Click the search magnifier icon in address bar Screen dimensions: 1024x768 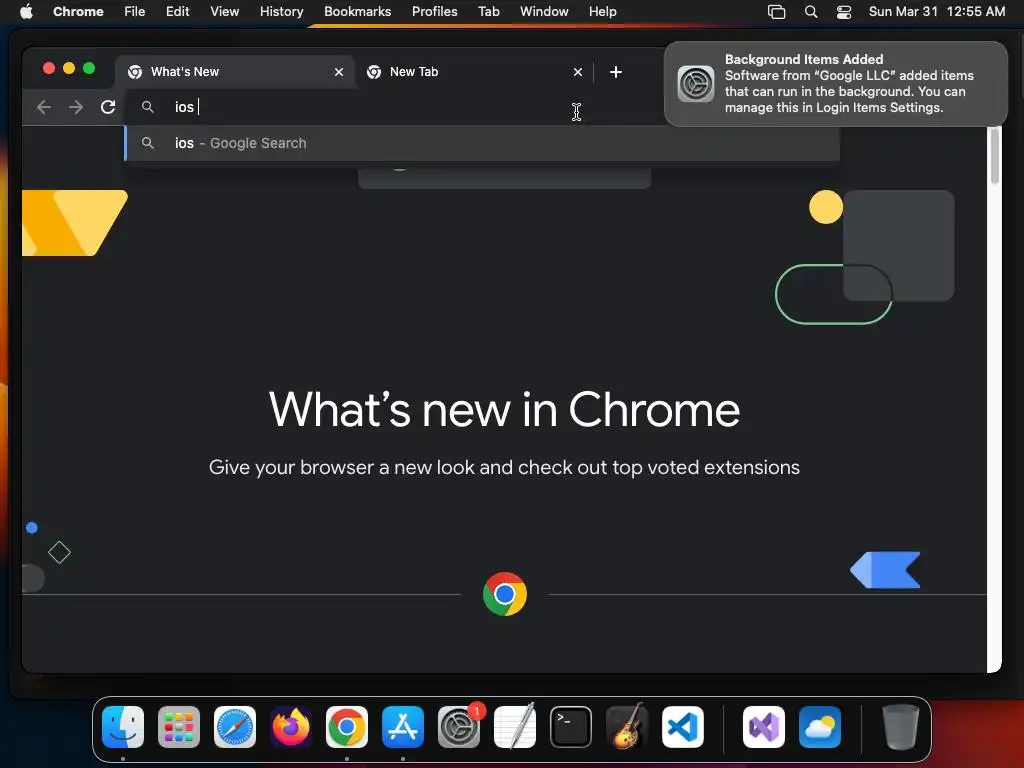click(x=148, y=106)
